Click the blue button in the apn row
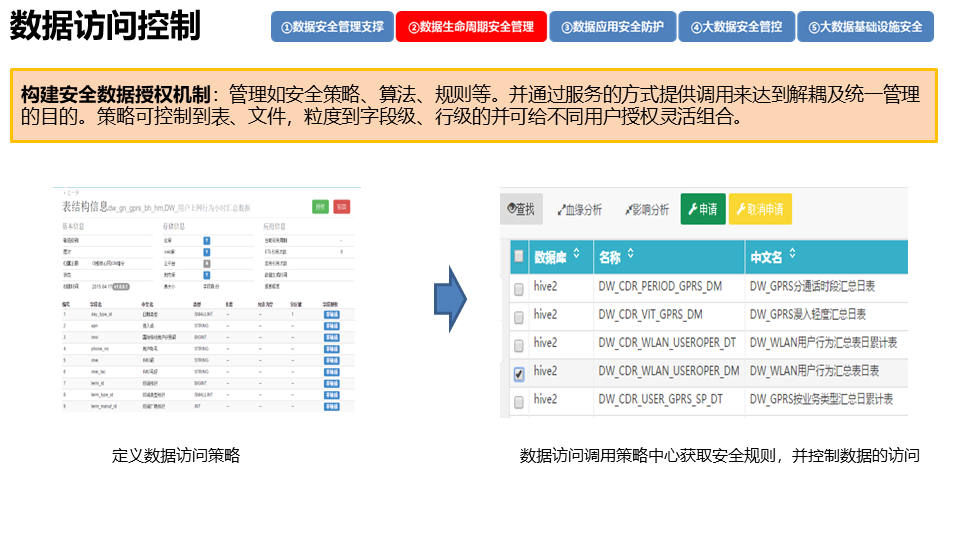The width and height of the screenshot is (960, 540). pos(331,326)
